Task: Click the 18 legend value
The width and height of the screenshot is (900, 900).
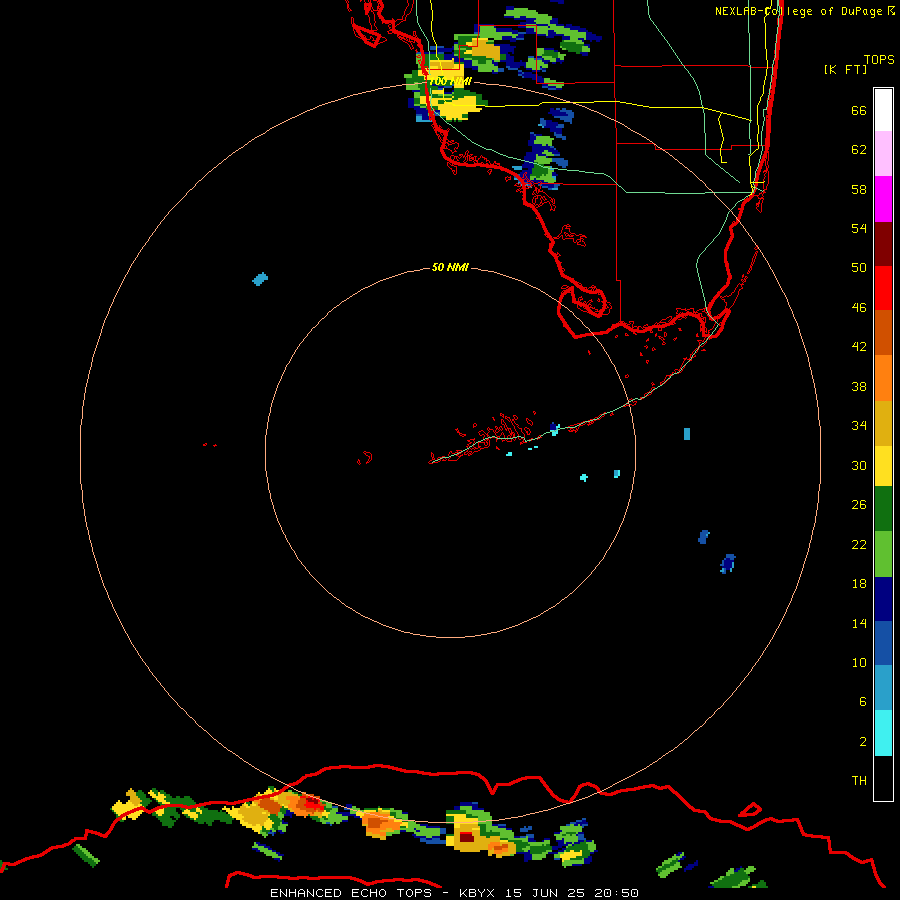Action: [x=859, y=584]
